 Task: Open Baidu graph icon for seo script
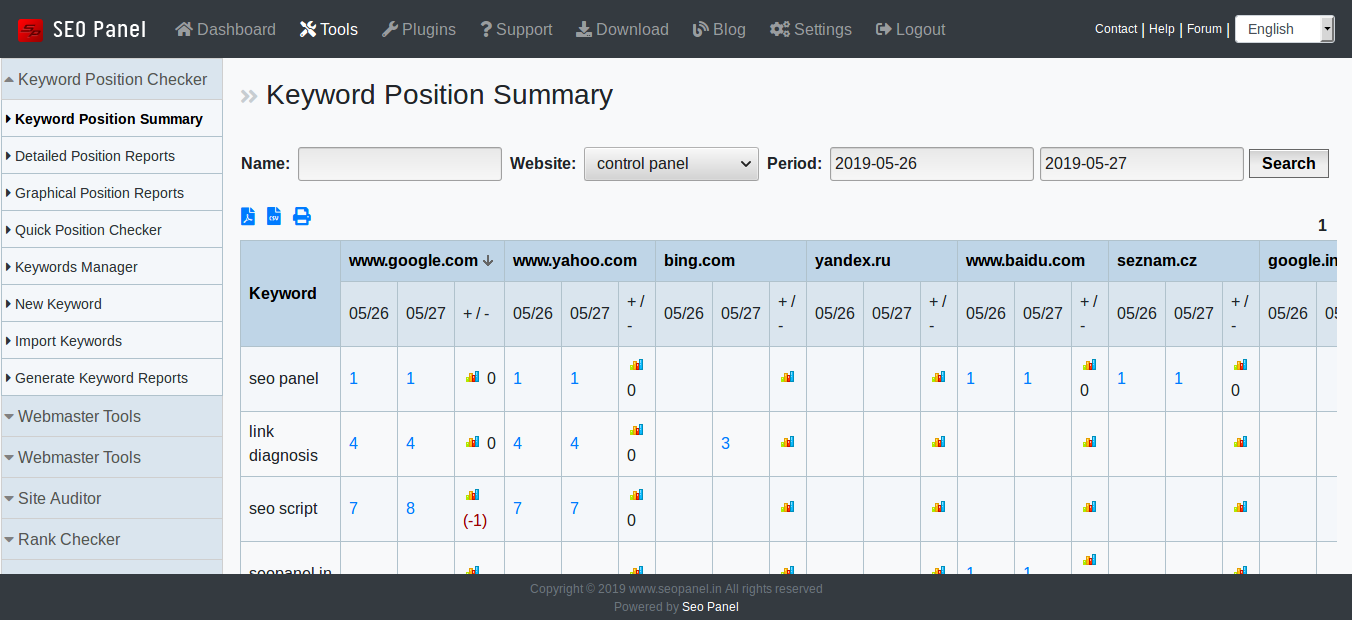[x=1090, y=507]
